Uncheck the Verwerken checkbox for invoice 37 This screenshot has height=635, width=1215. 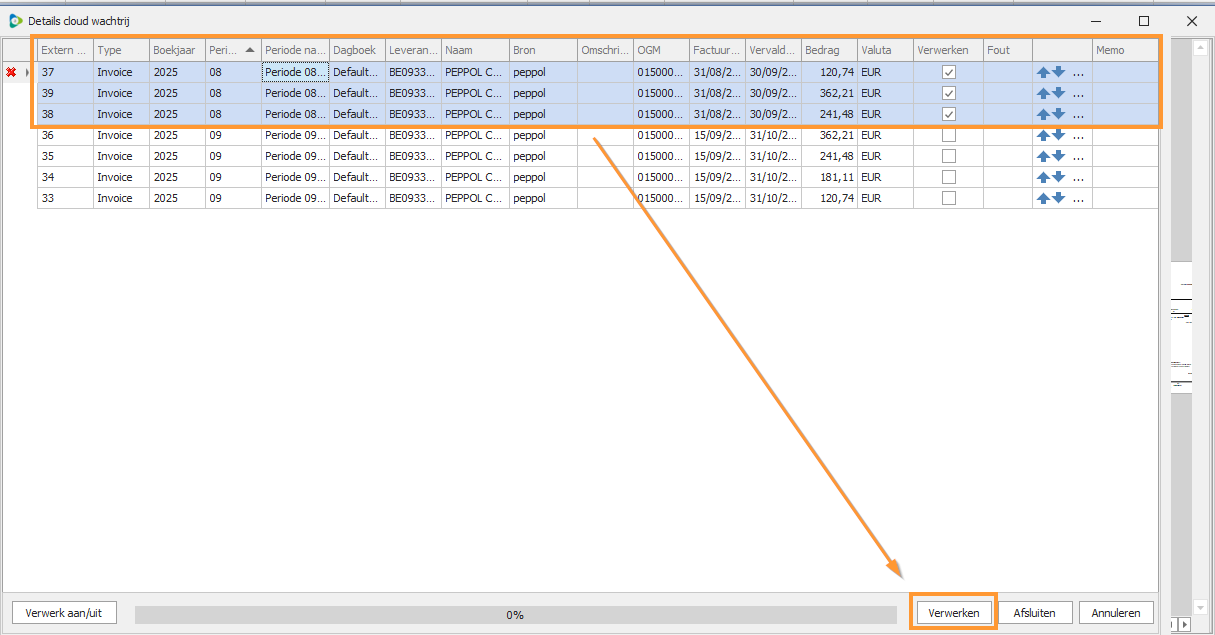pyautogui.click(x=948, y=72)
